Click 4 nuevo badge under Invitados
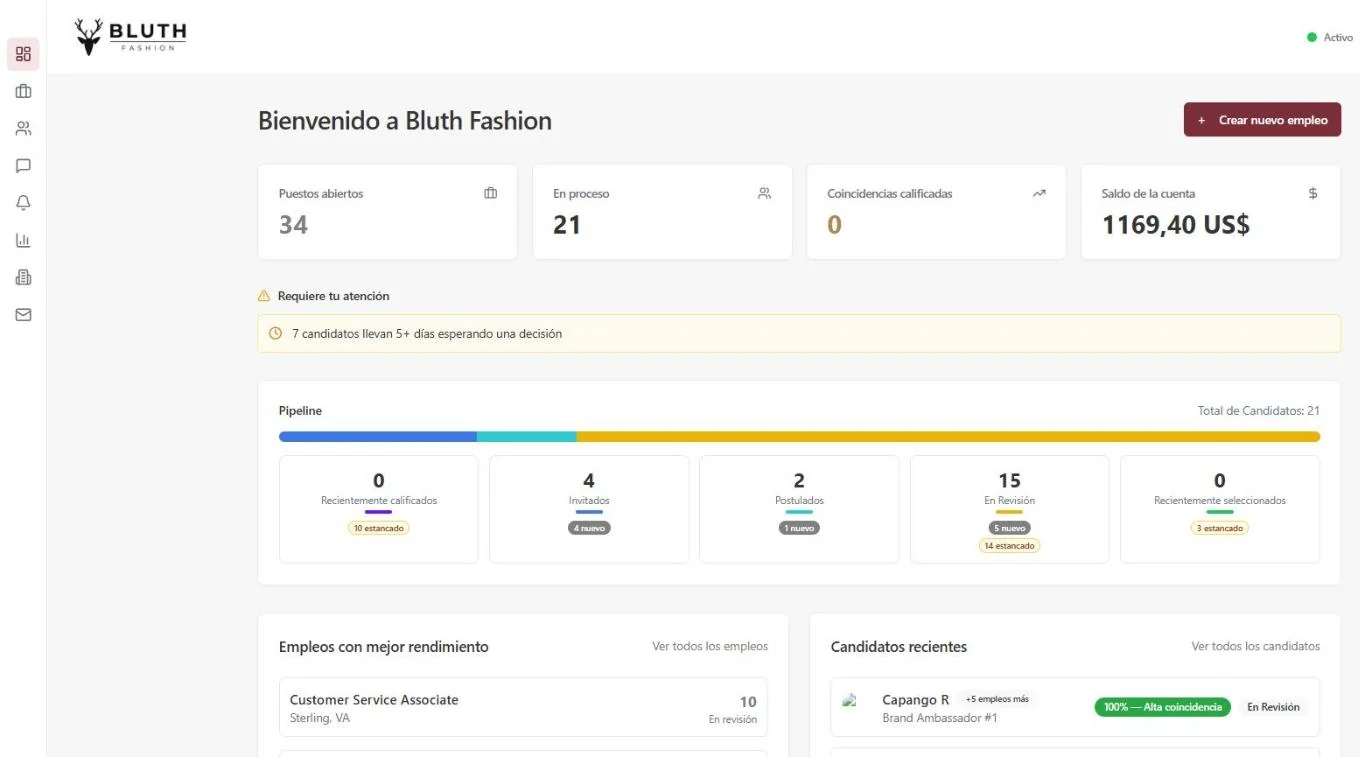Viewport: 1360px width, 757px height. [x=589, y=528]
